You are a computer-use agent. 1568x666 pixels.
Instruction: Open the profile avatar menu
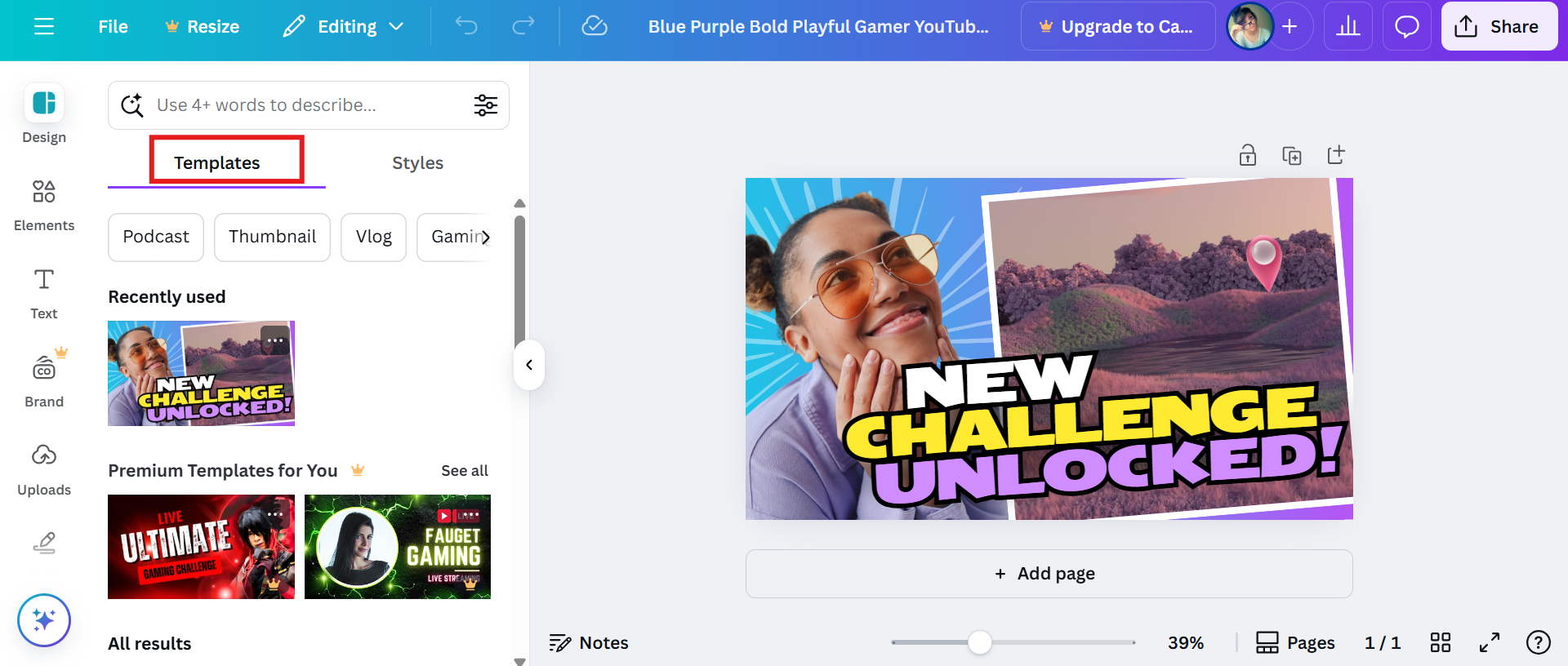1250,27
